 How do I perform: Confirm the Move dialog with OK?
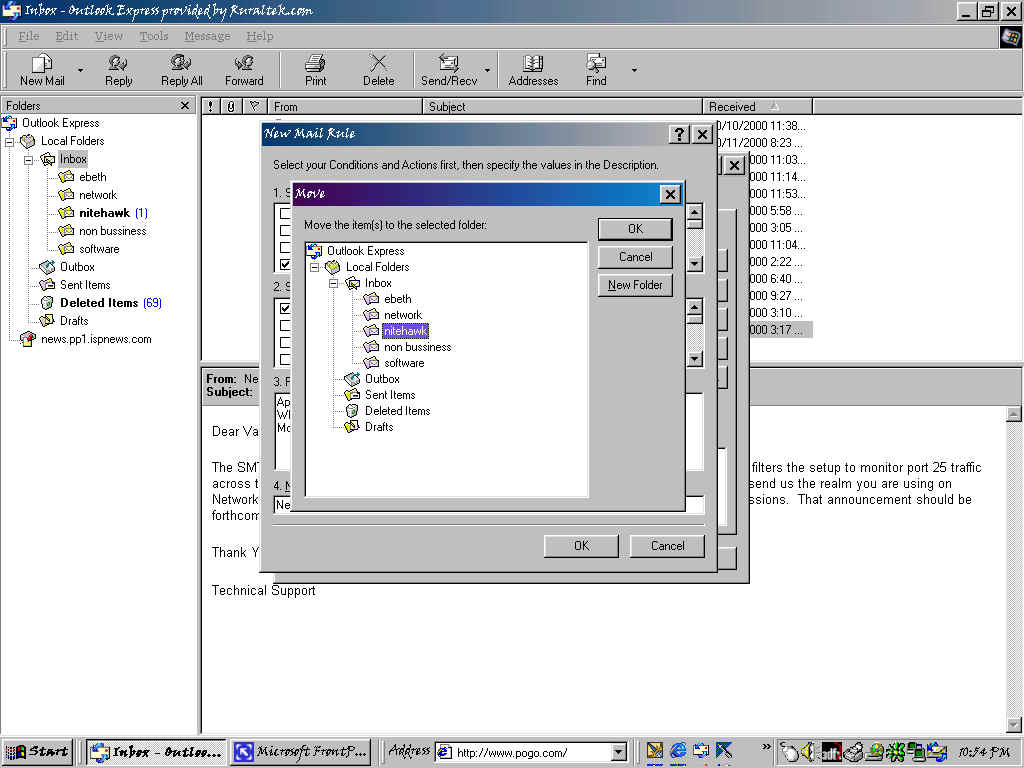[x=635, y=229]
